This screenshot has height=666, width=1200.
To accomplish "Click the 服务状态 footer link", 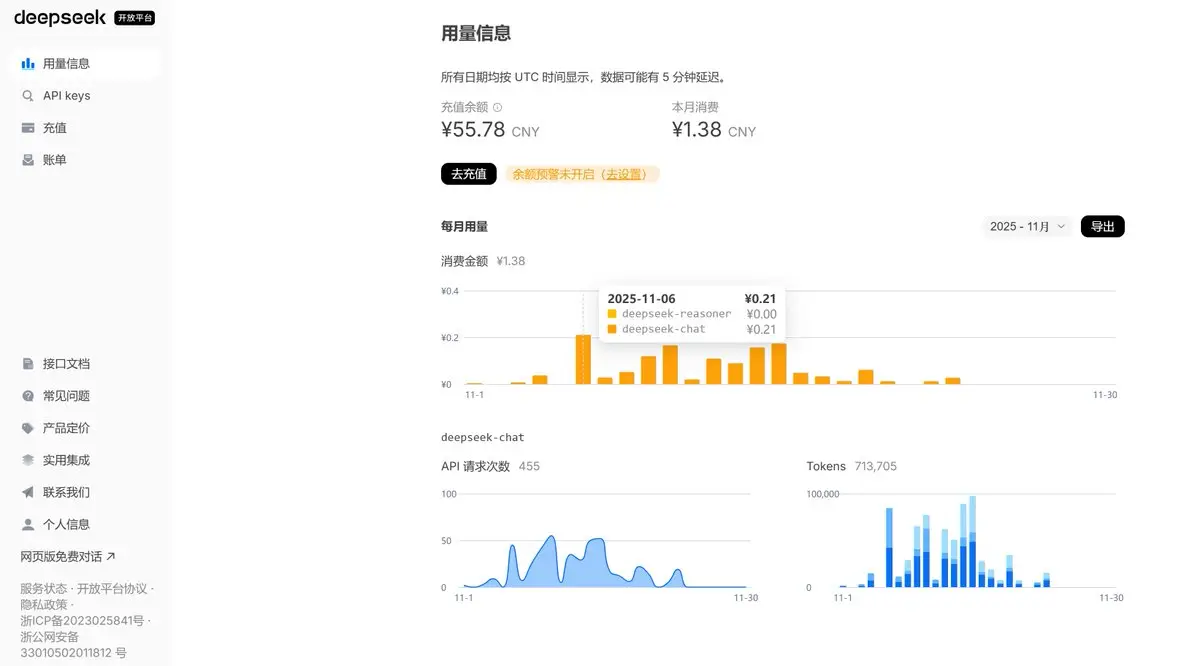I will coord(44,588).
